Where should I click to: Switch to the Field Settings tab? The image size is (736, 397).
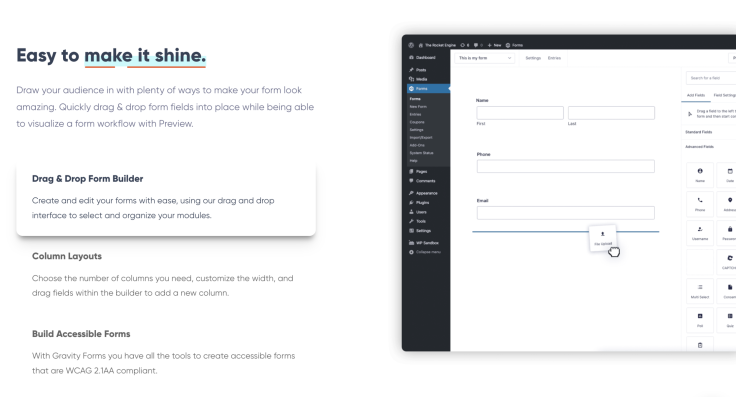pos(724,95)
